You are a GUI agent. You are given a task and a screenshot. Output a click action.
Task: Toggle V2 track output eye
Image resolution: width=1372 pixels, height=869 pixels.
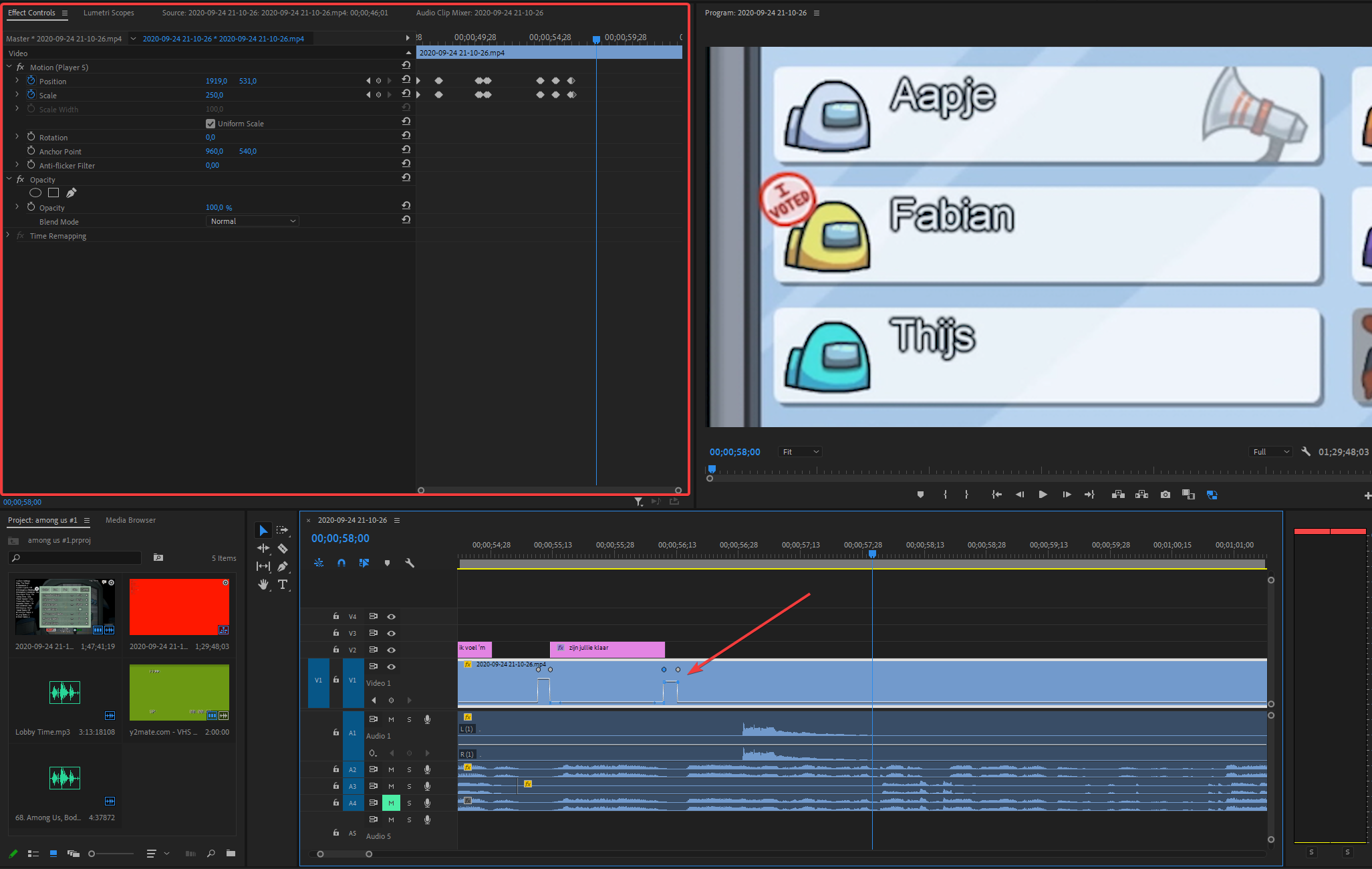click(x=392, y=650)
